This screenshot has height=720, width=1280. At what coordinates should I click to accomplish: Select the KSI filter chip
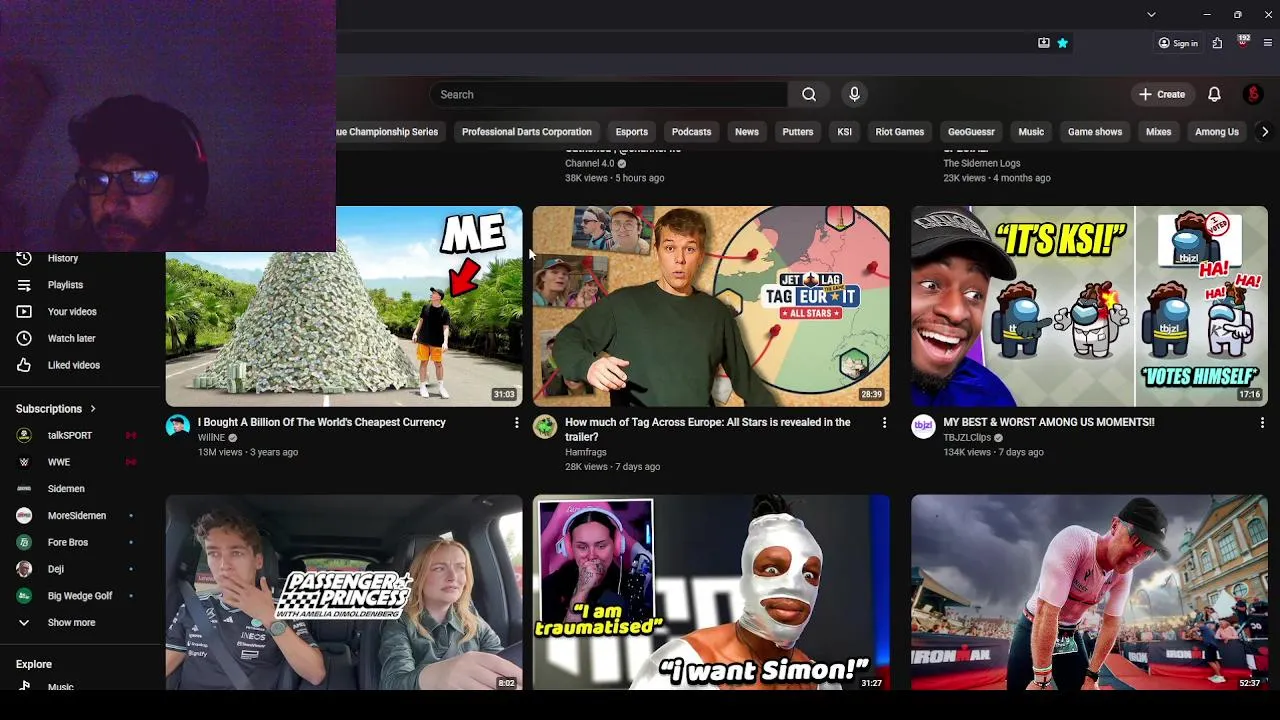click(x=844, y=132)
